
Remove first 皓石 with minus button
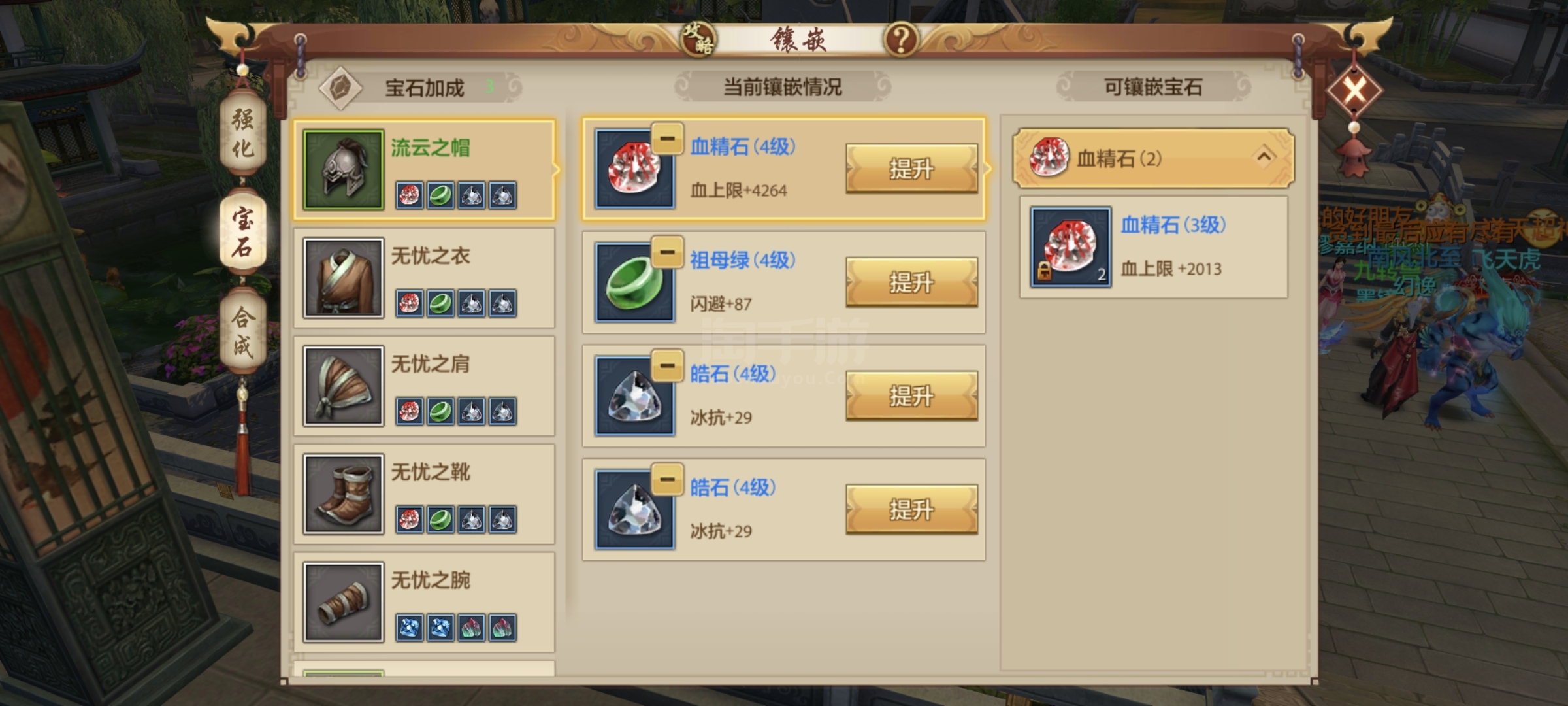tap(667, 365)
